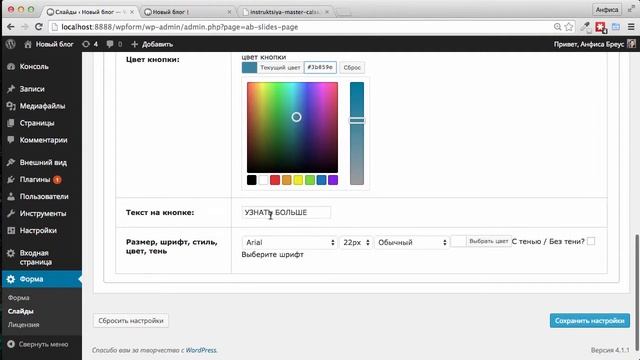Screen dimensions: 640x360
Task: Click the red extension icon in toolbar
Action: pyautogui.click(x=600, y=27)
